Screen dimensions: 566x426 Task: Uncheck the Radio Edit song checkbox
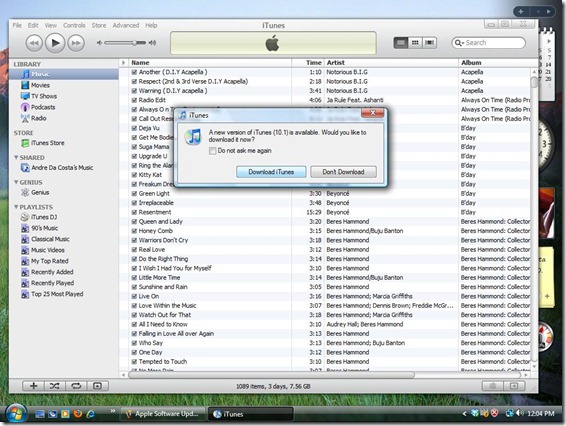click(134, 100)
